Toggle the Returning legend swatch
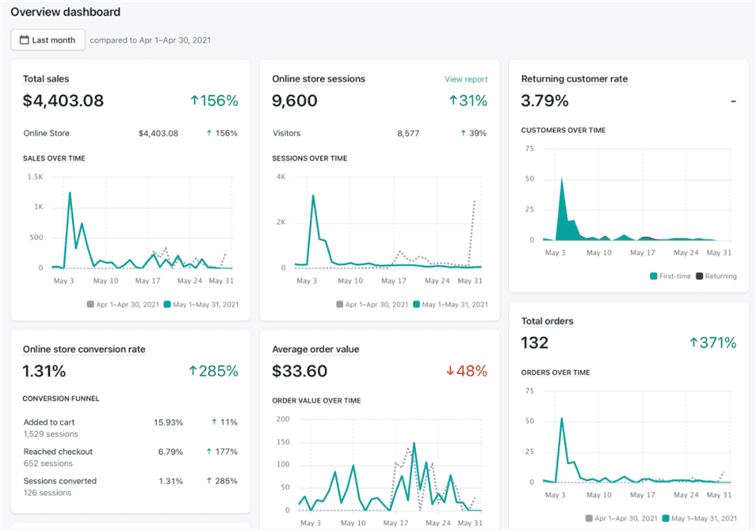 [x=699, y=275]
